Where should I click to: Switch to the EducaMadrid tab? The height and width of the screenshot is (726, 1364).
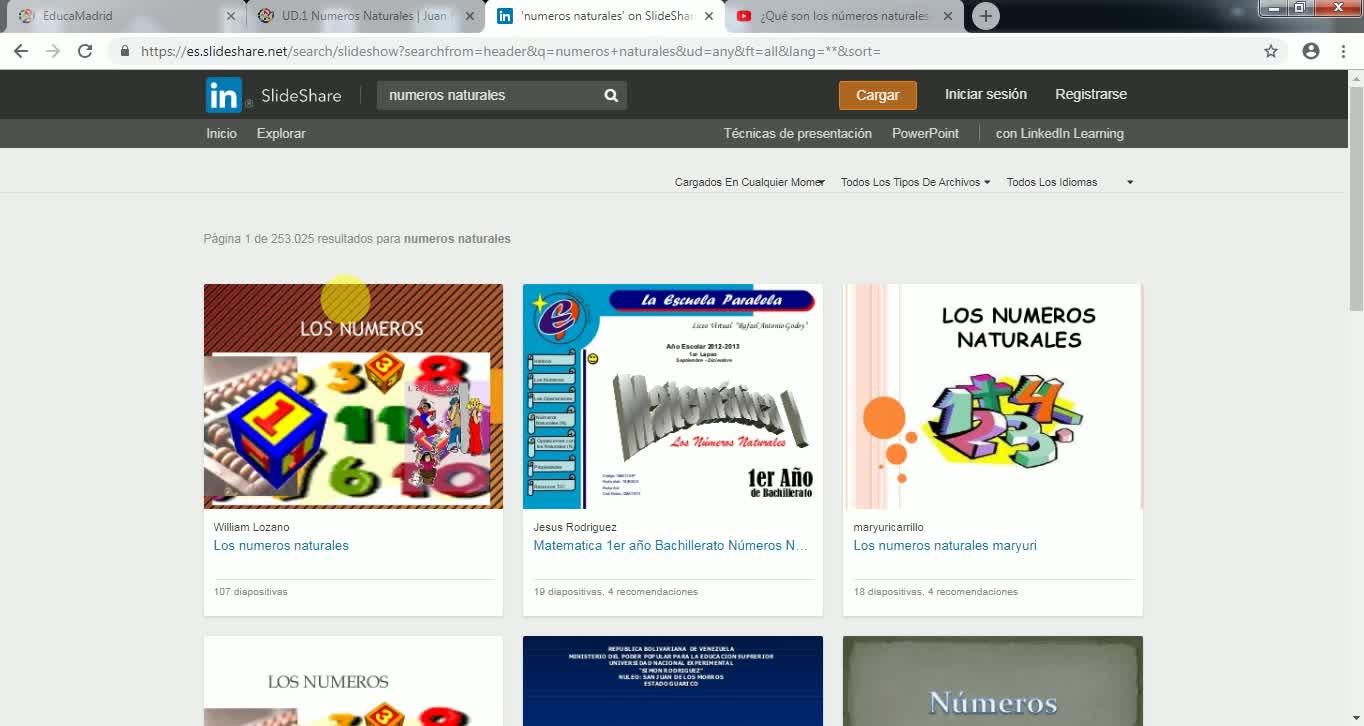pyautogui.click(x=125, y=16)
